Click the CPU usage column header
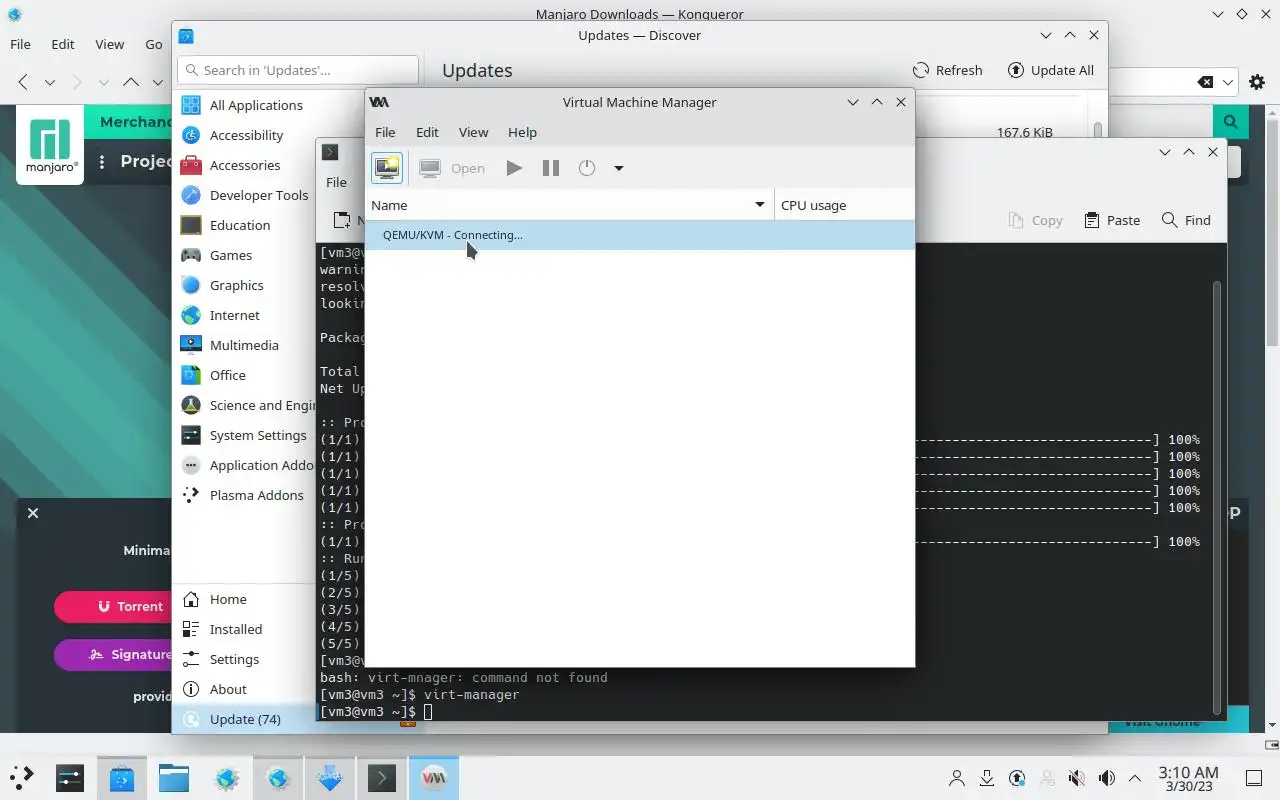This screenshot has height=800, width=1280. point(845,205)
